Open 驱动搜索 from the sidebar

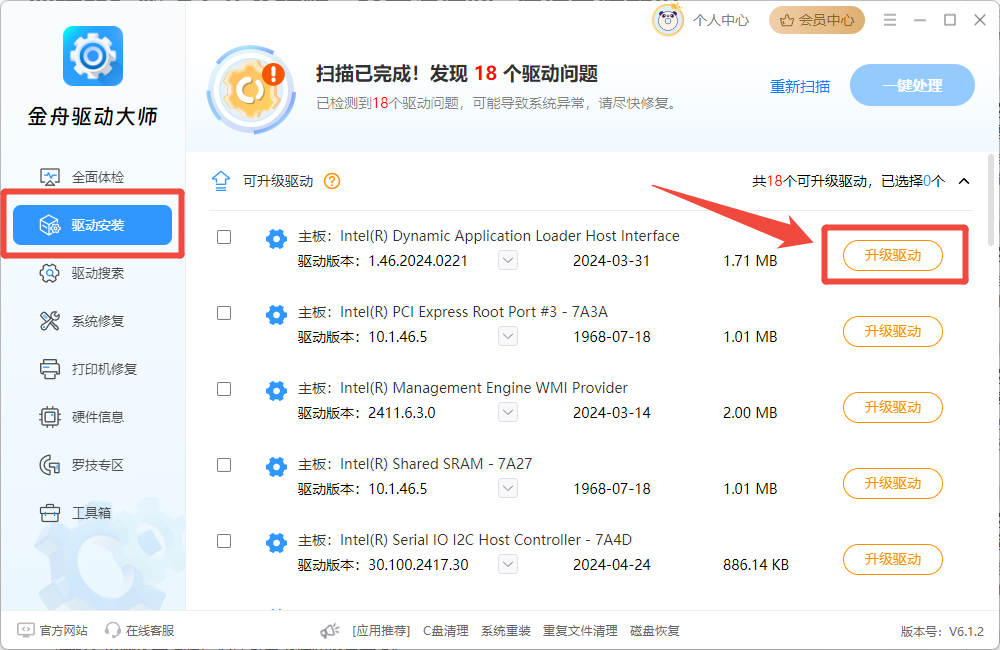(92, 273)
